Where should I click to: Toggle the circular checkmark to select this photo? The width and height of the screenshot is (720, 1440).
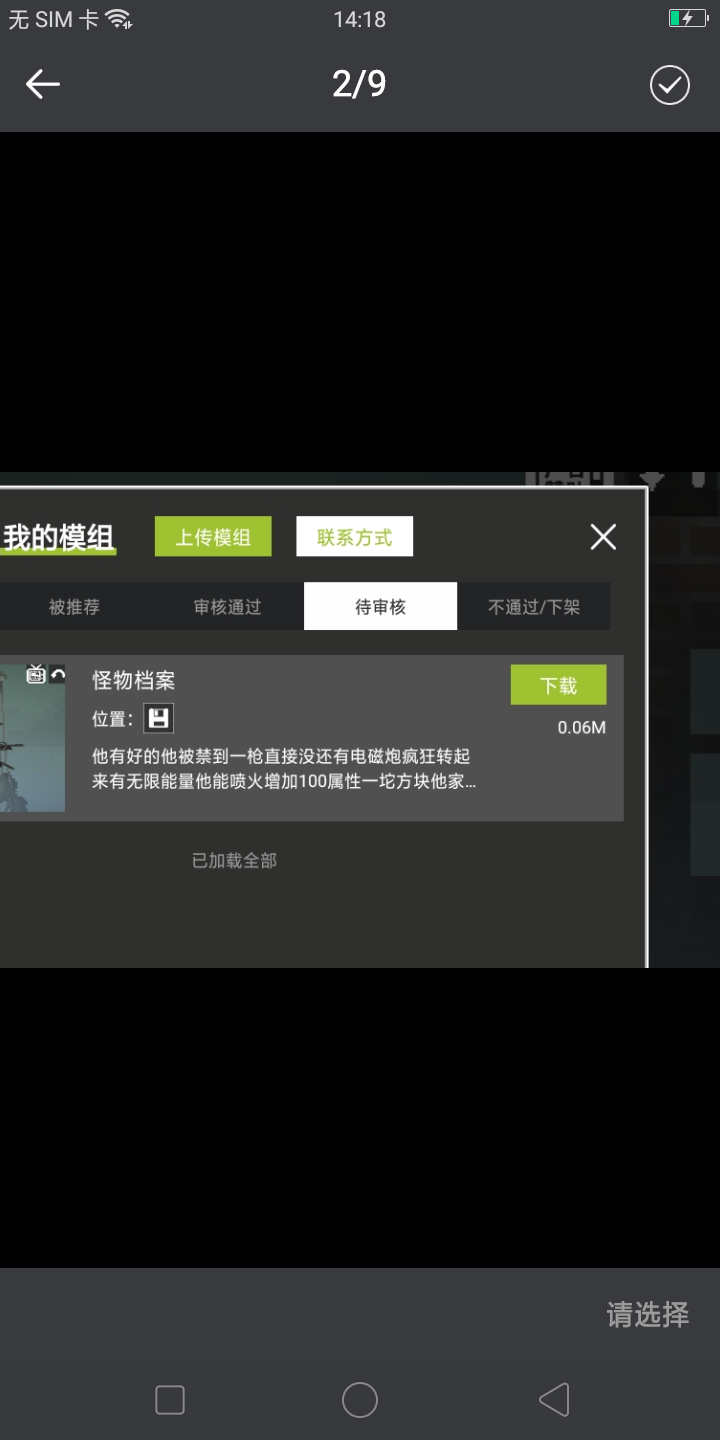(669, 85)
